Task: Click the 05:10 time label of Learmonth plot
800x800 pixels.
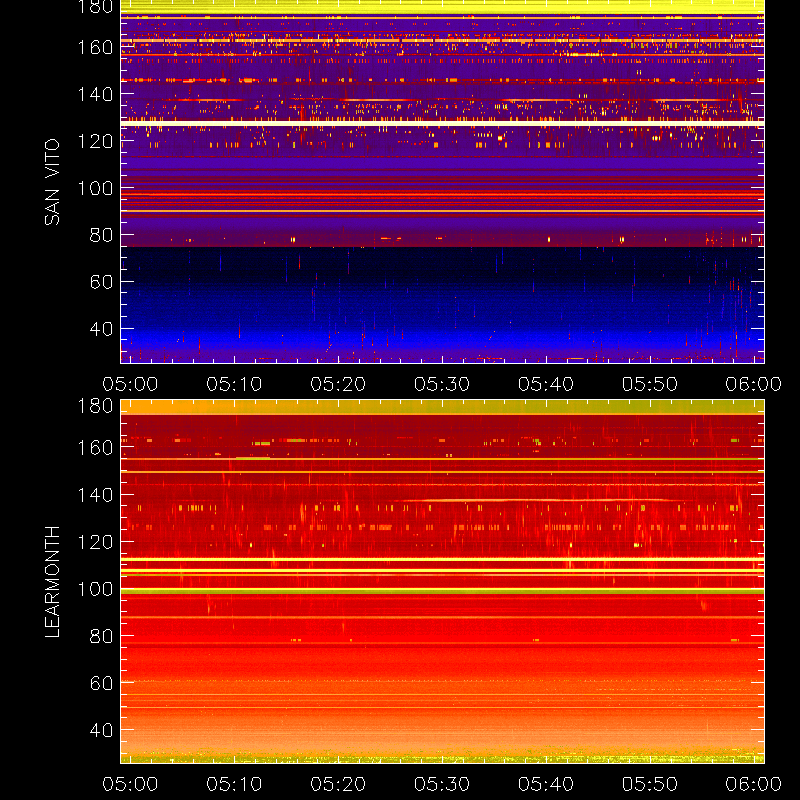Action: click(x=234, y=784)
